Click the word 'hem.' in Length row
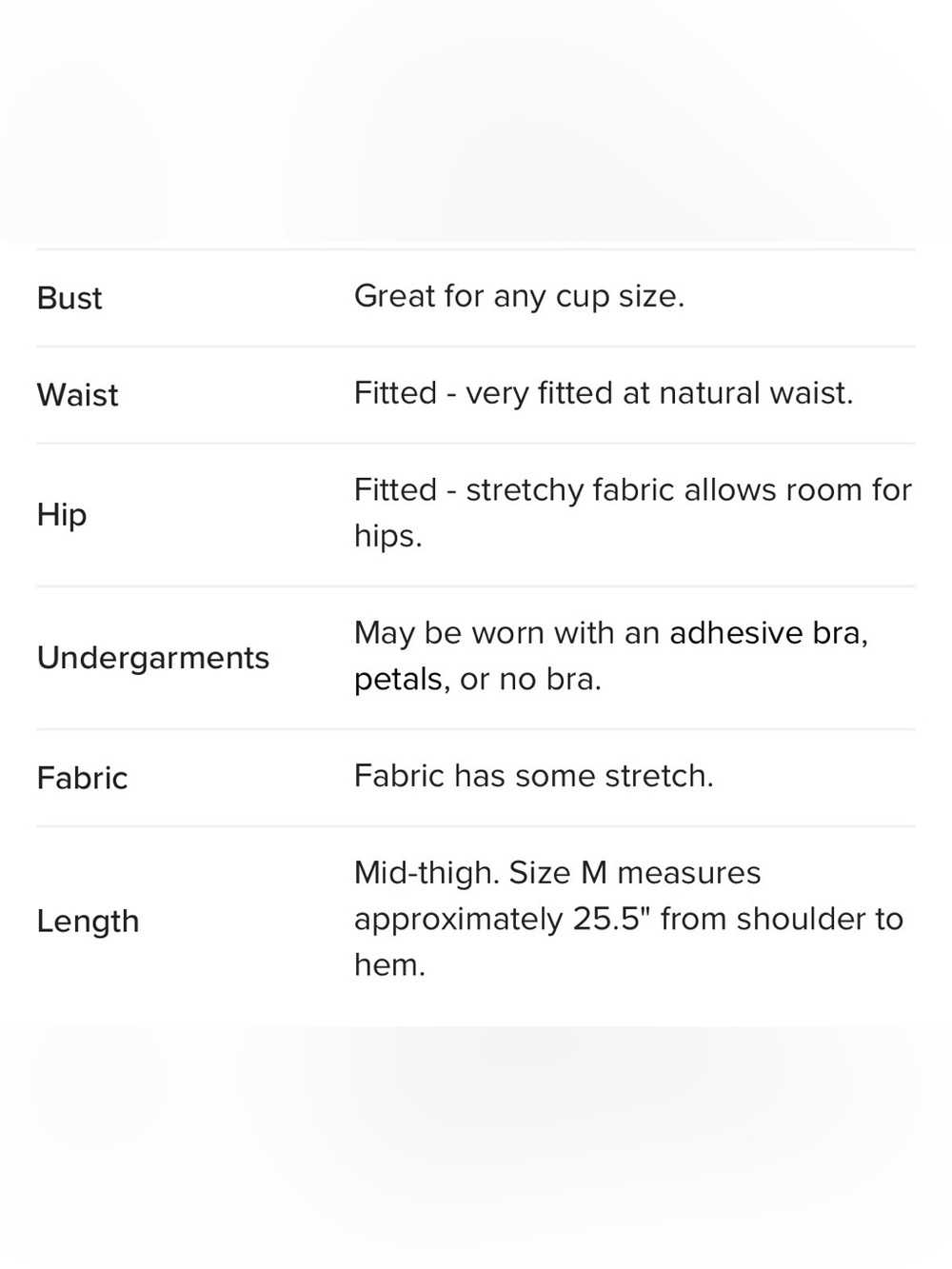Screen dimensions: 952x1269 [389, 965]
